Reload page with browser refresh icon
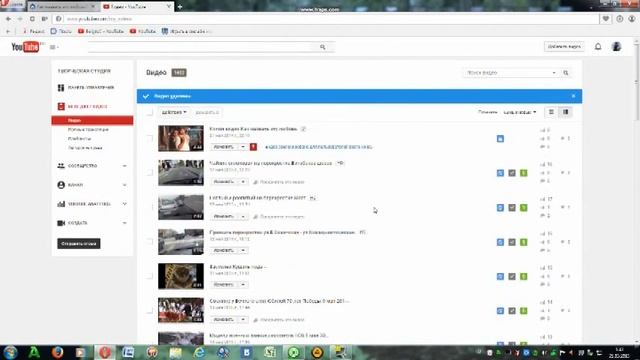Screen dimensions: 640x360 click(32, 19)
